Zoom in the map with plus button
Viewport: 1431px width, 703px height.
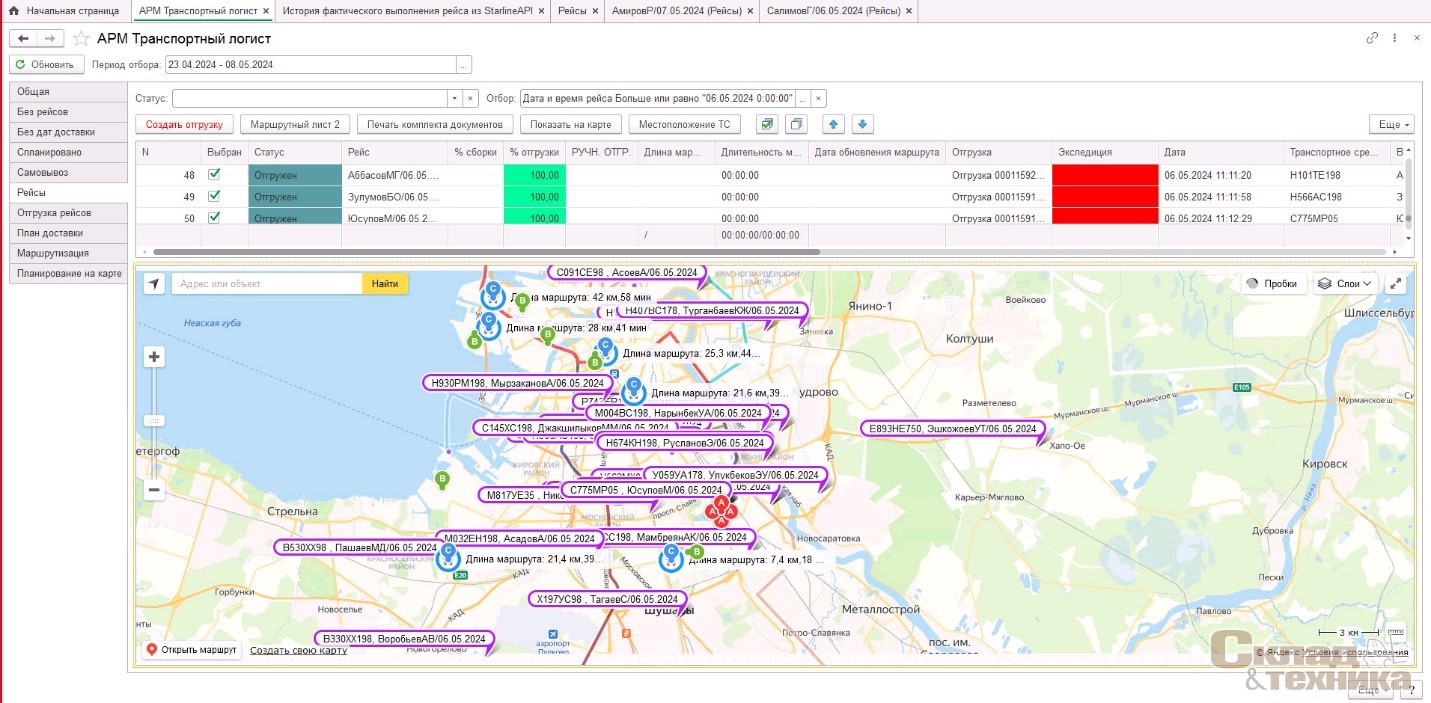[154, 357]
